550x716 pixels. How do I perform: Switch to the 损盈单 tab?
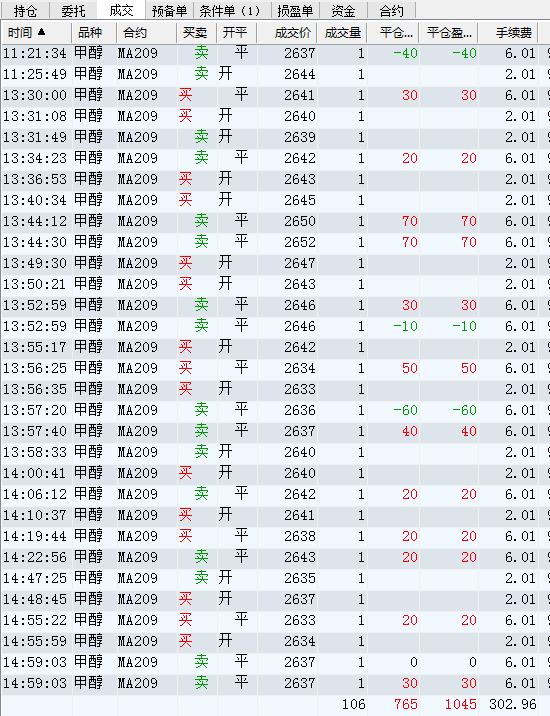(295, 11)
